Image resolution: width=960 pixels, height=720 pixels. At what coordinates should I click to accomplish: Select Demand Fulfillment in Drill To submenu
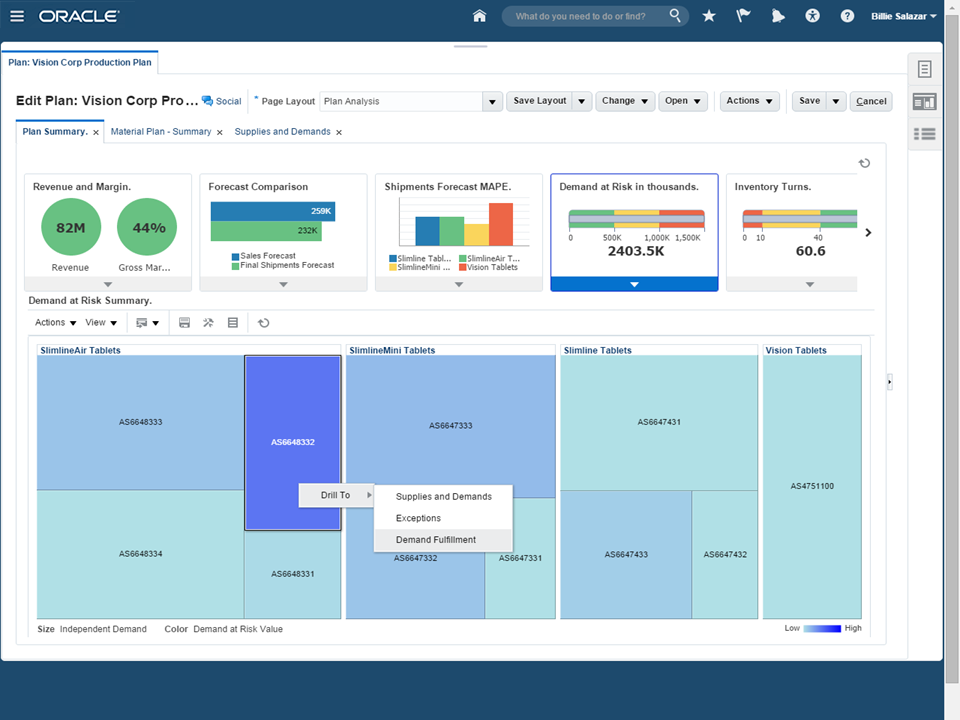tap(443, 539)
